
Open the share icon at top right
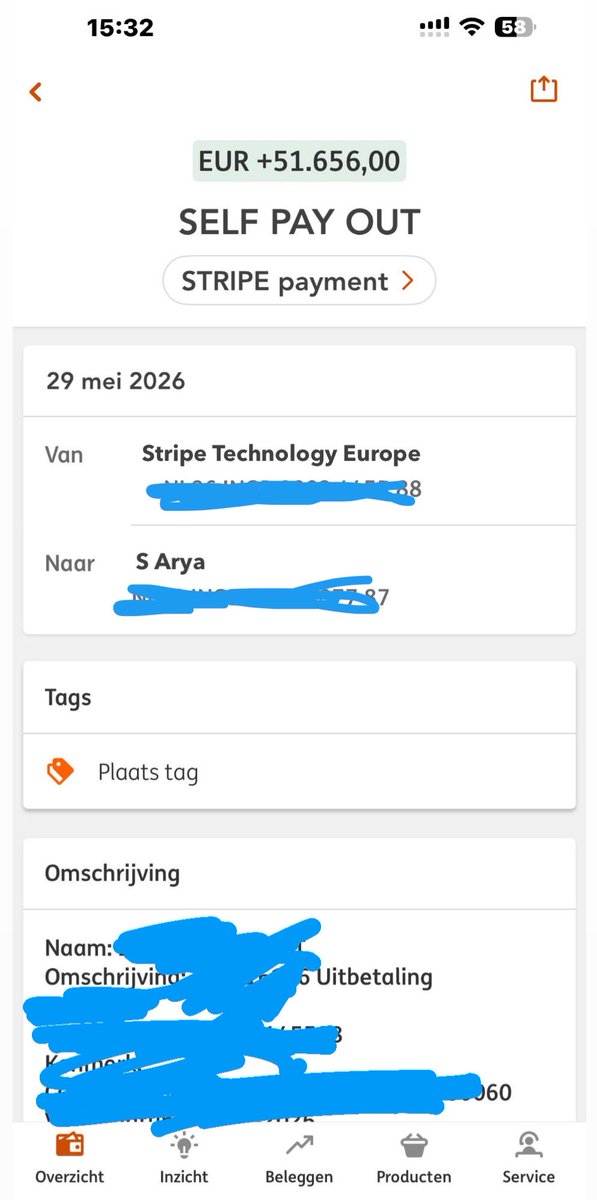(x=543, y=89)
